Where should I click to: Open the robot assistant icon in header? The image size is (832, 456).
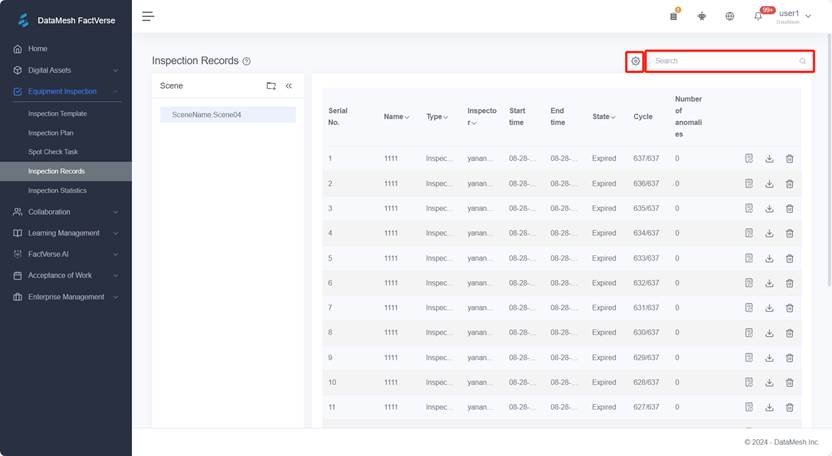click(x=702, y=16)
